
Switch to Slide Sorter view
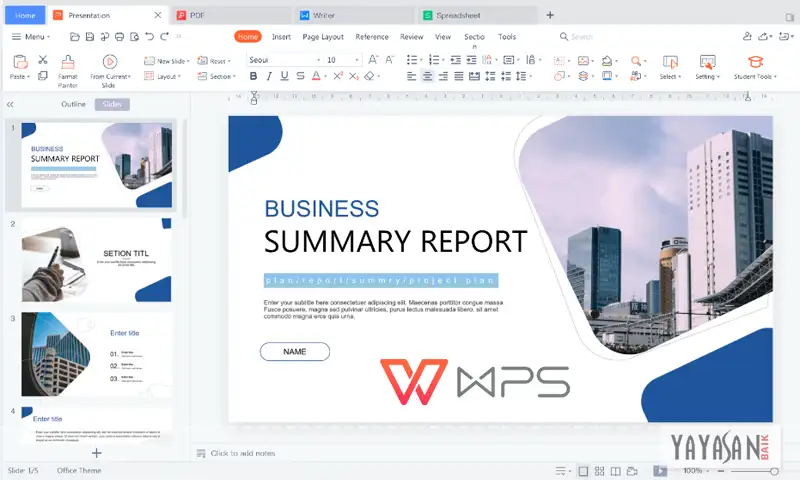[x=599, y=471]
